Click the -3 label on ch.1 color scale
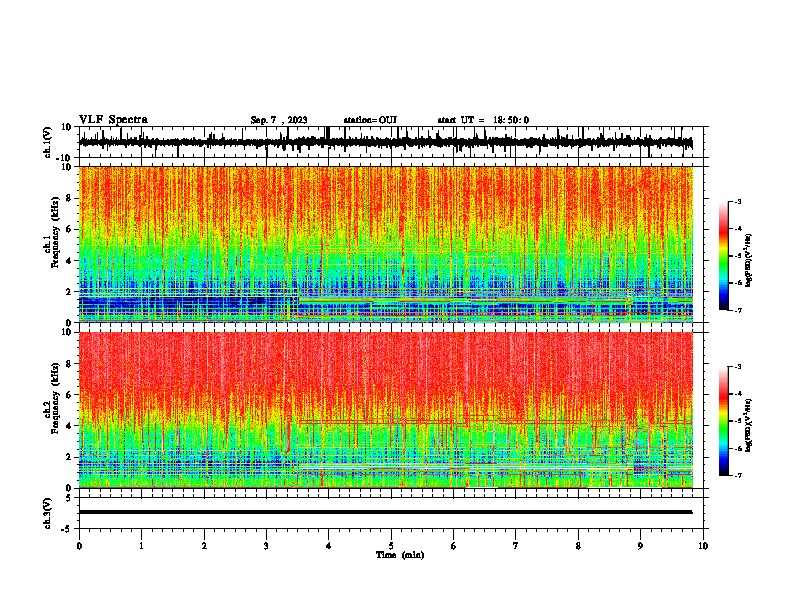792x612 pixels. 738,202
